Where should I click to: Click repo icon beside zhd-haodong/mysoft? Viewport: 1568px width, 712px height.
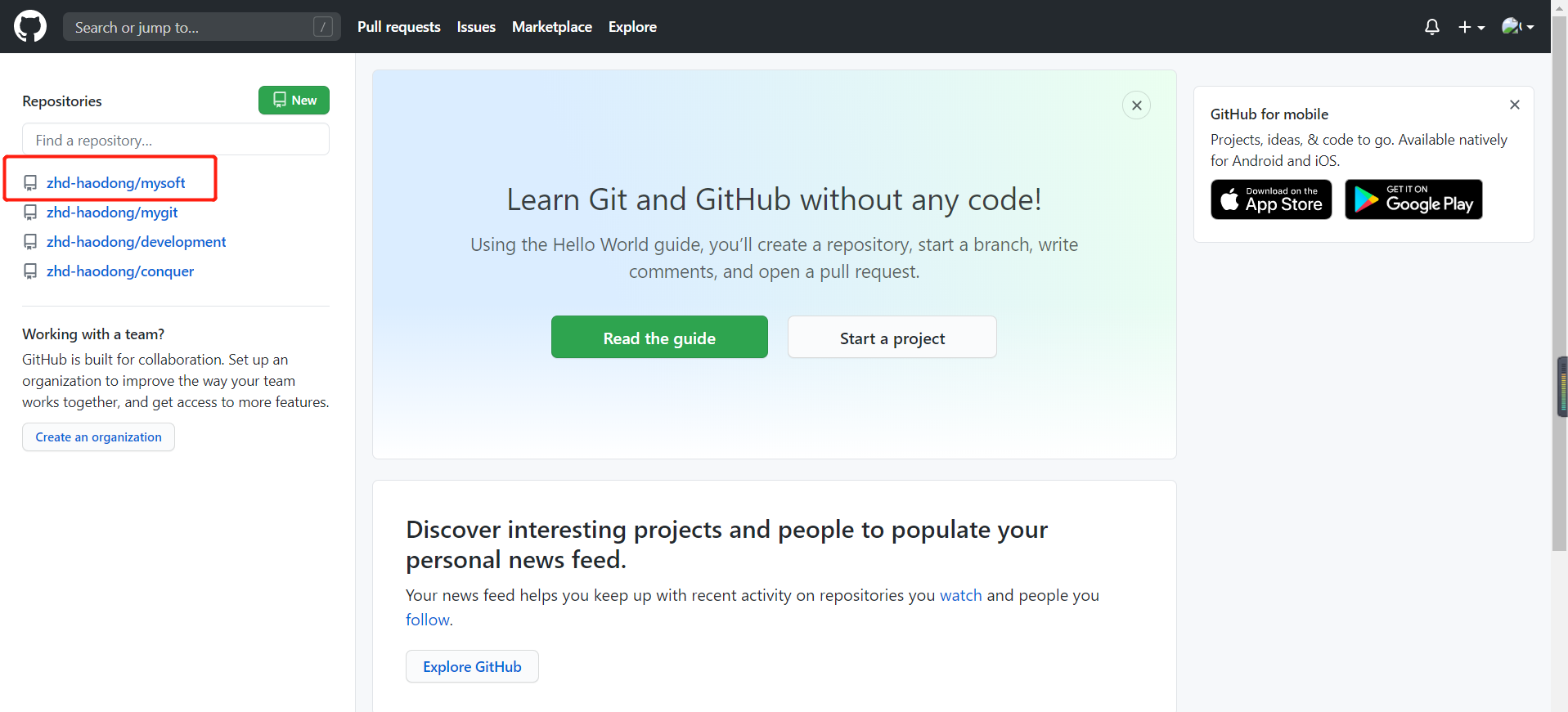point(30,183)
